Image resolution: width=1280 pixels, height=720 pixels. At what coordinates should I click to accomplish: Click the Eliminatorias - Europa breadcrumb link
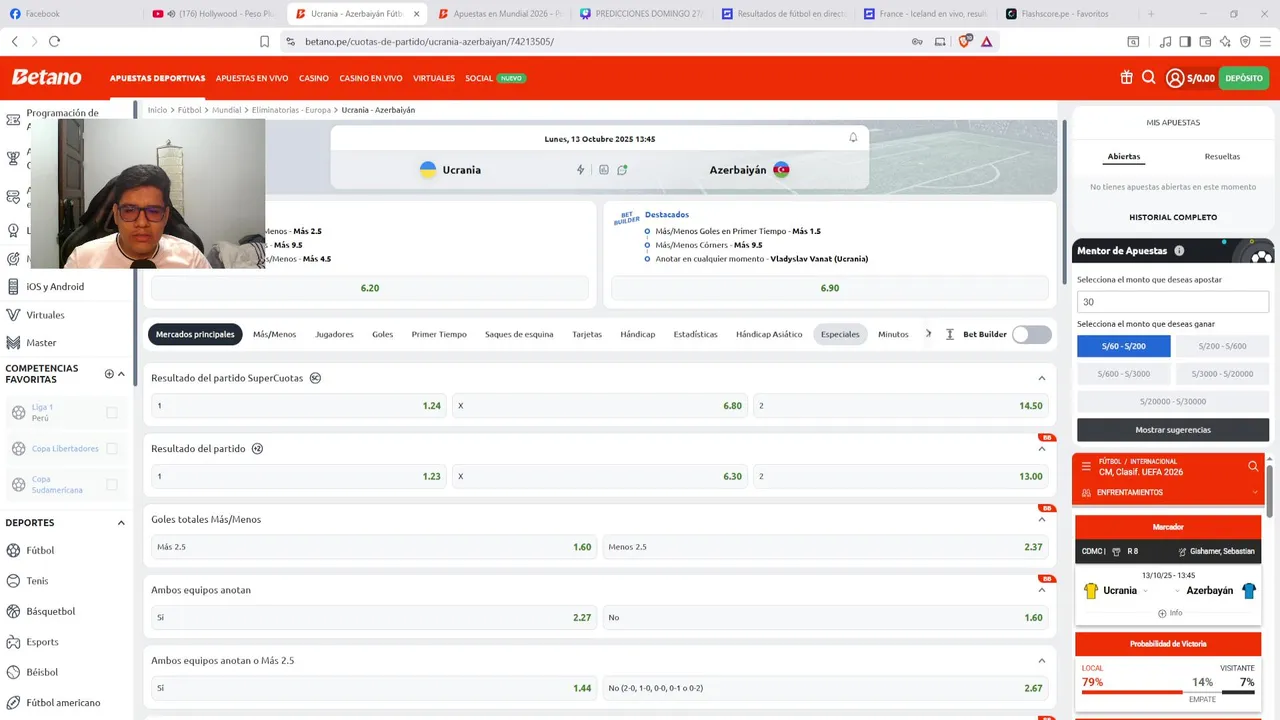291,110
